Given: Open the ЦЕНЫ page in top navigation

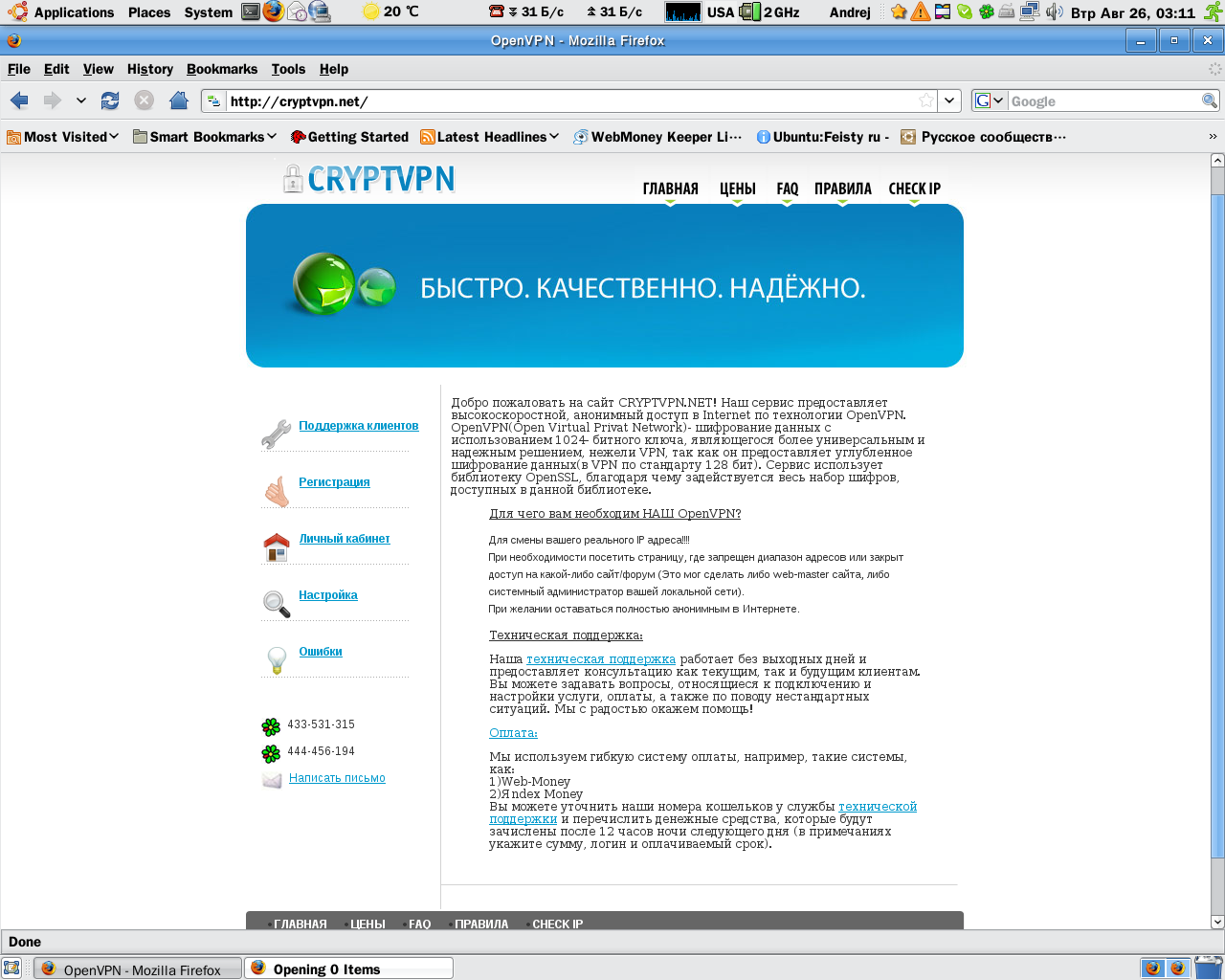Looking at the screenshot, I should click(738, 189).
